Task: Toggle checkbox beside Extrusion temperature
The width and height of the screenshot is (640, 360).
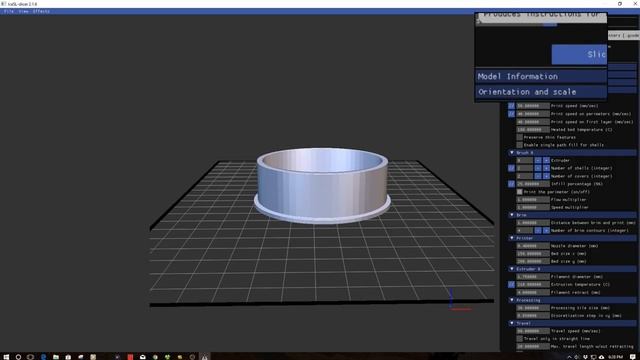Action: (x=511, y=284)
